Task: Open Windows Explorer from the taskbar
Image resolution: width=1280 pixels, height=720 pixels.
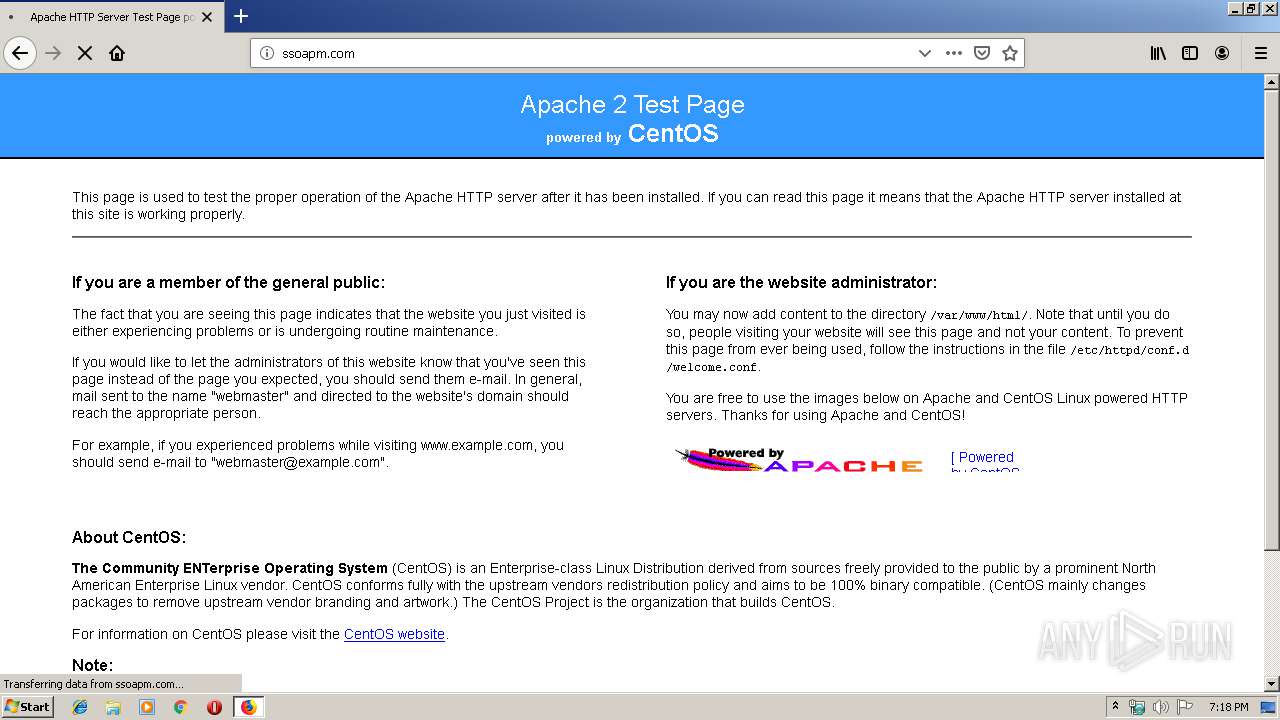Action: [113, 707]
